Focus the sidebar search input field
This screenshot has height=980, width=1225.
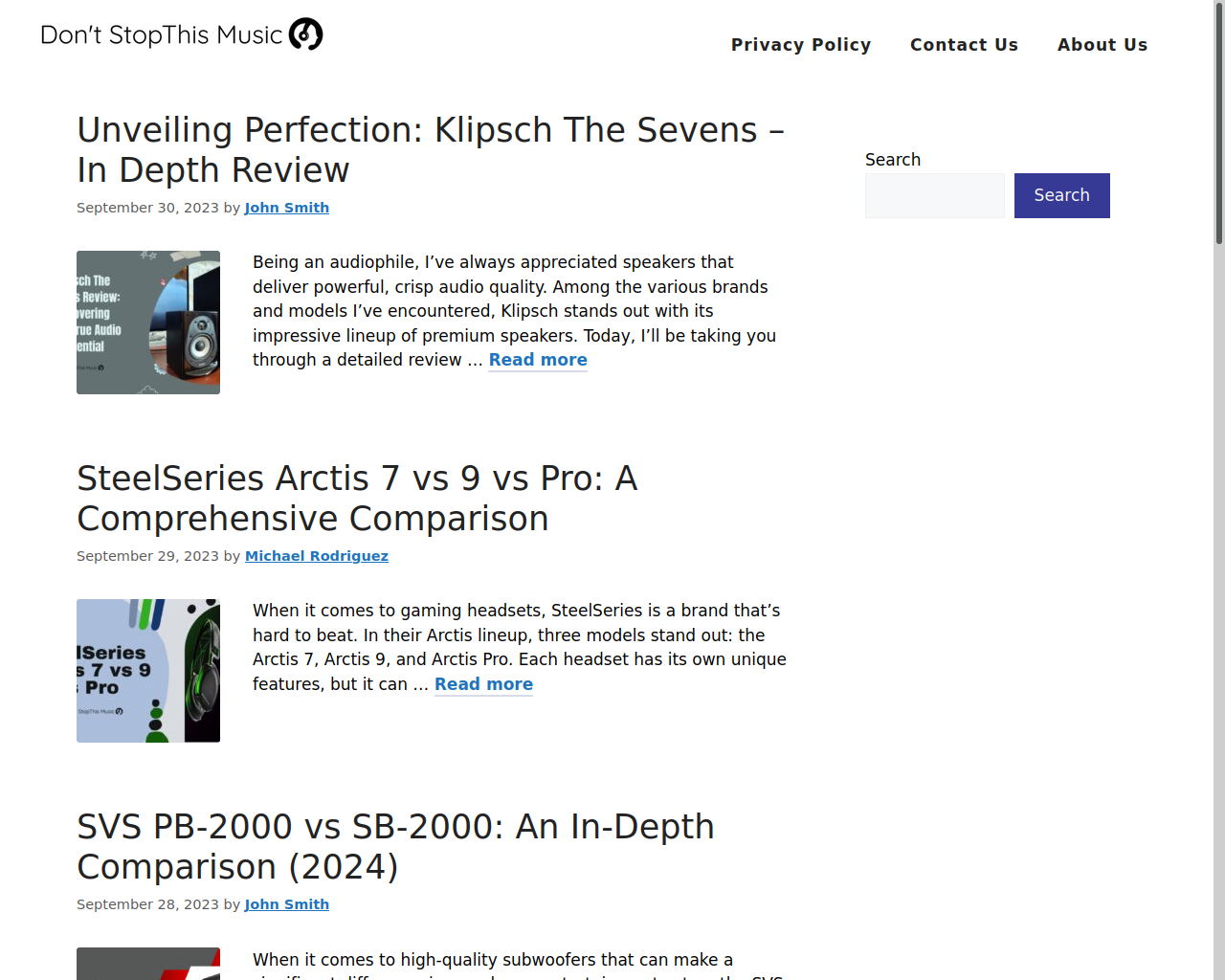[935, 195]
